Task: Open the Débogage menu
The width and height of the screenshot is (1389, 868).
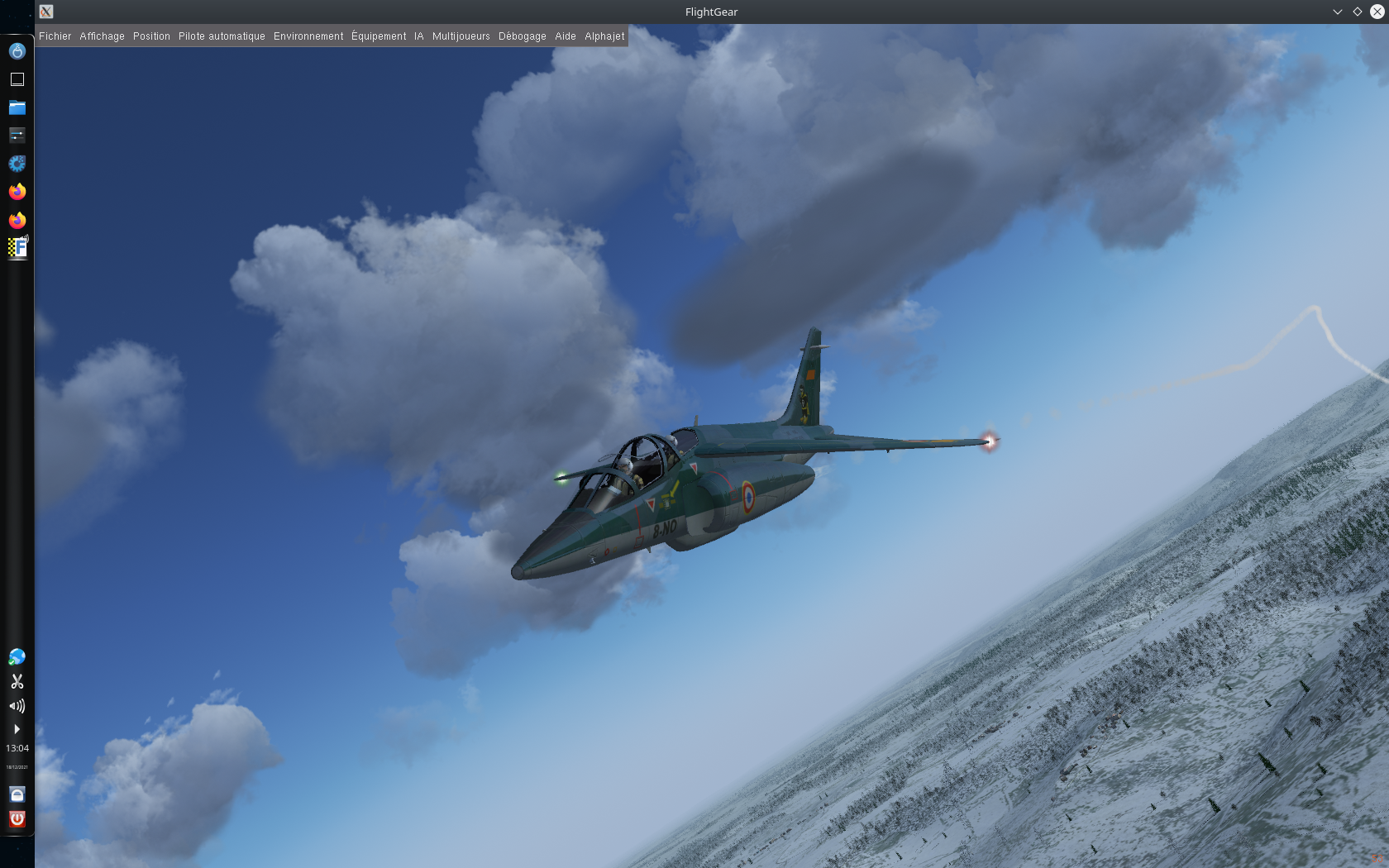Action: [x=522, y=36]
